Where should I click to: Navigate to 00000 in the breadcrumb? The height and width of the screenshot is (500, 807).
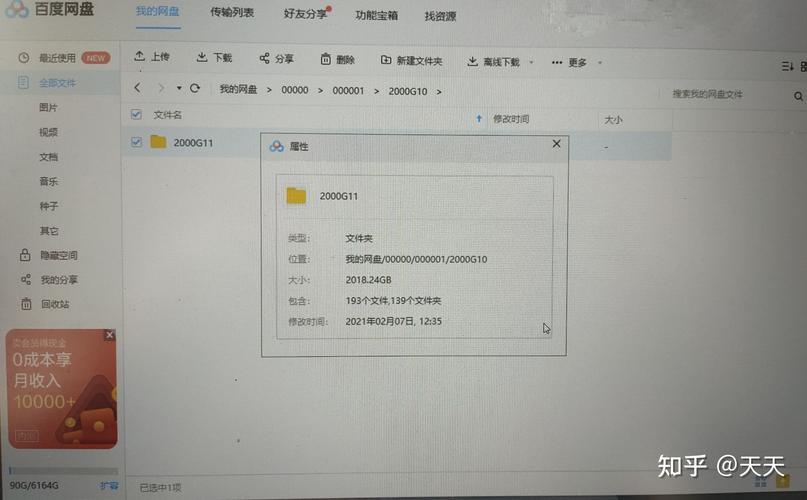pos(294,90)
